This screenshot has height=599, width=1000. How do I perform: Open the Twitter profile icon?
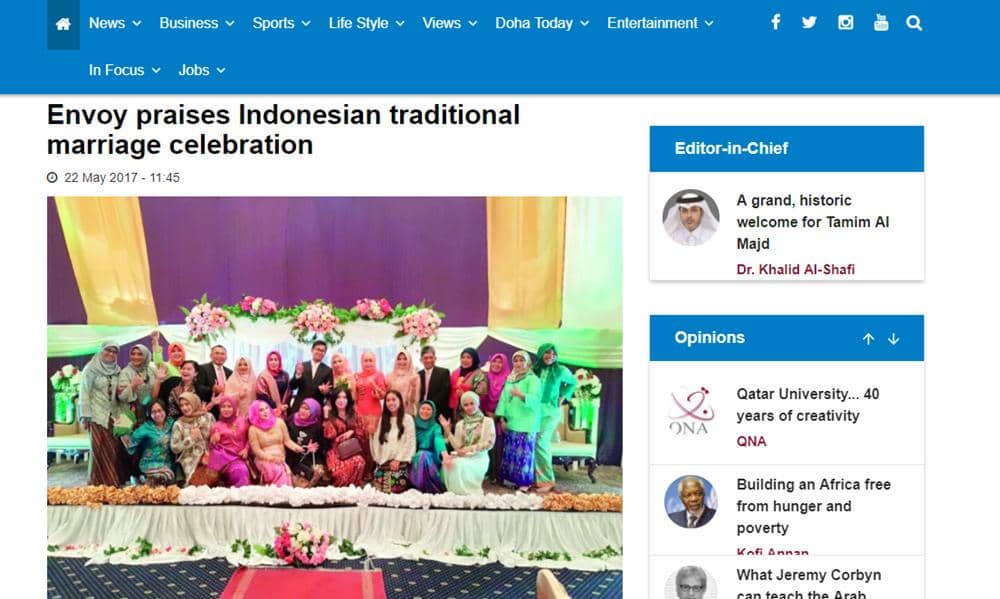(x=809, y=23)
